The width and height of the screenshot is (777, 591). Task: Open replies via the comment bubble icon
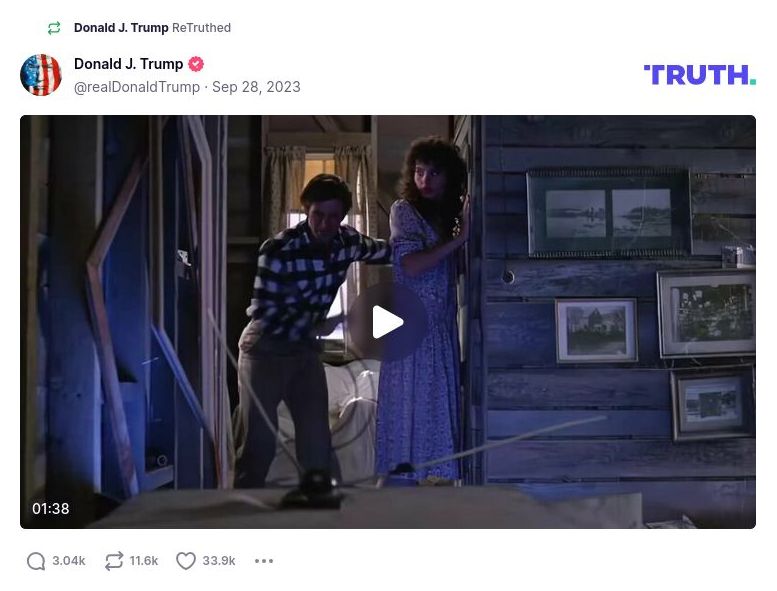pyautogui.click(x=36, y=561)
